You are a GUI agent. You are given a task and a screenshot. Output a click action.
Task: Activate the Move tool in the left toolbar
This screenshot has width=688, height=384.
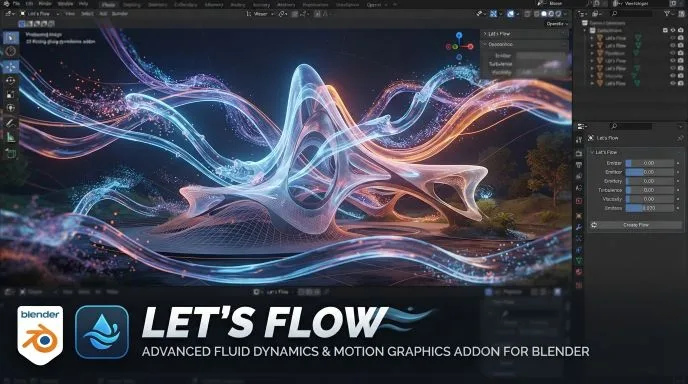pos(11,67)
